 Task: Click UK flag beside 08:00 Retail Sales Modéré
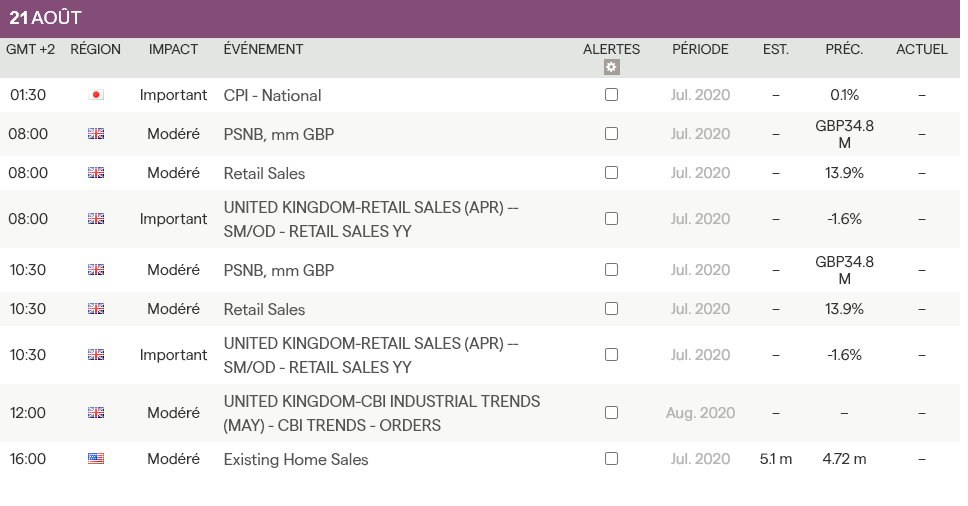96,173
